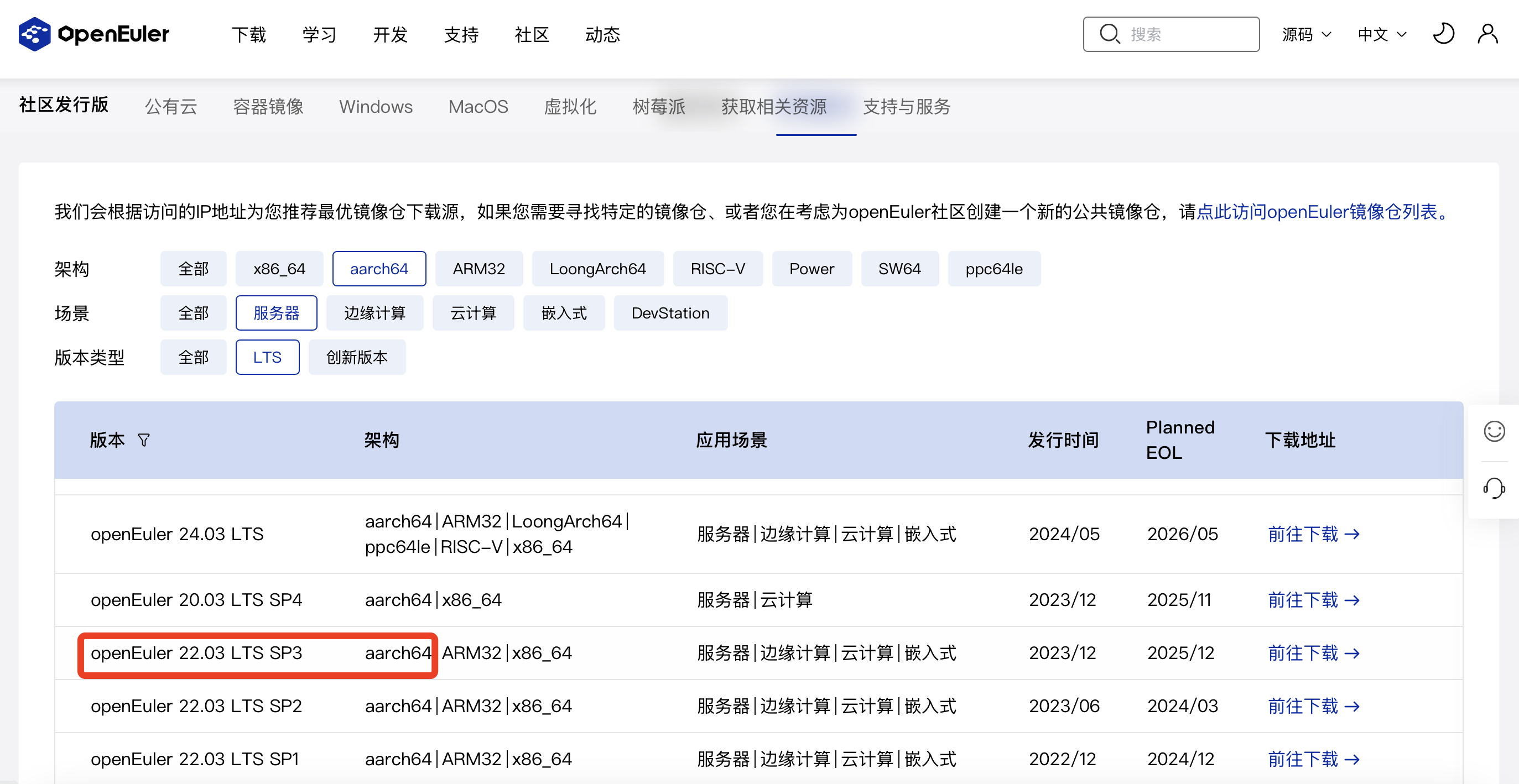Open the 下载 navigation menu

248,34
